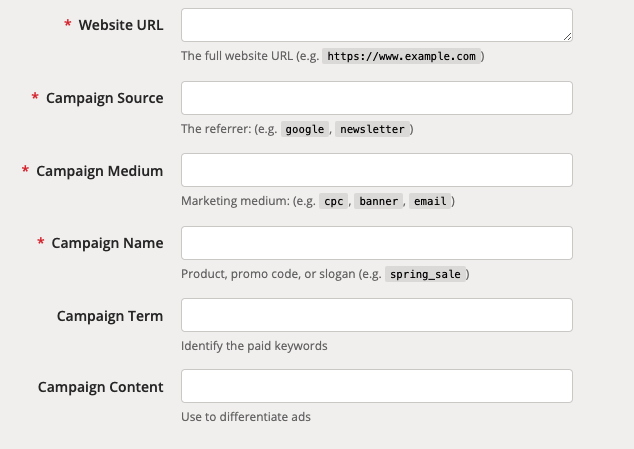The height and width of the screenshot is (449, 634).
Task: Click the Campaign Content label
Action: point(101,387)
